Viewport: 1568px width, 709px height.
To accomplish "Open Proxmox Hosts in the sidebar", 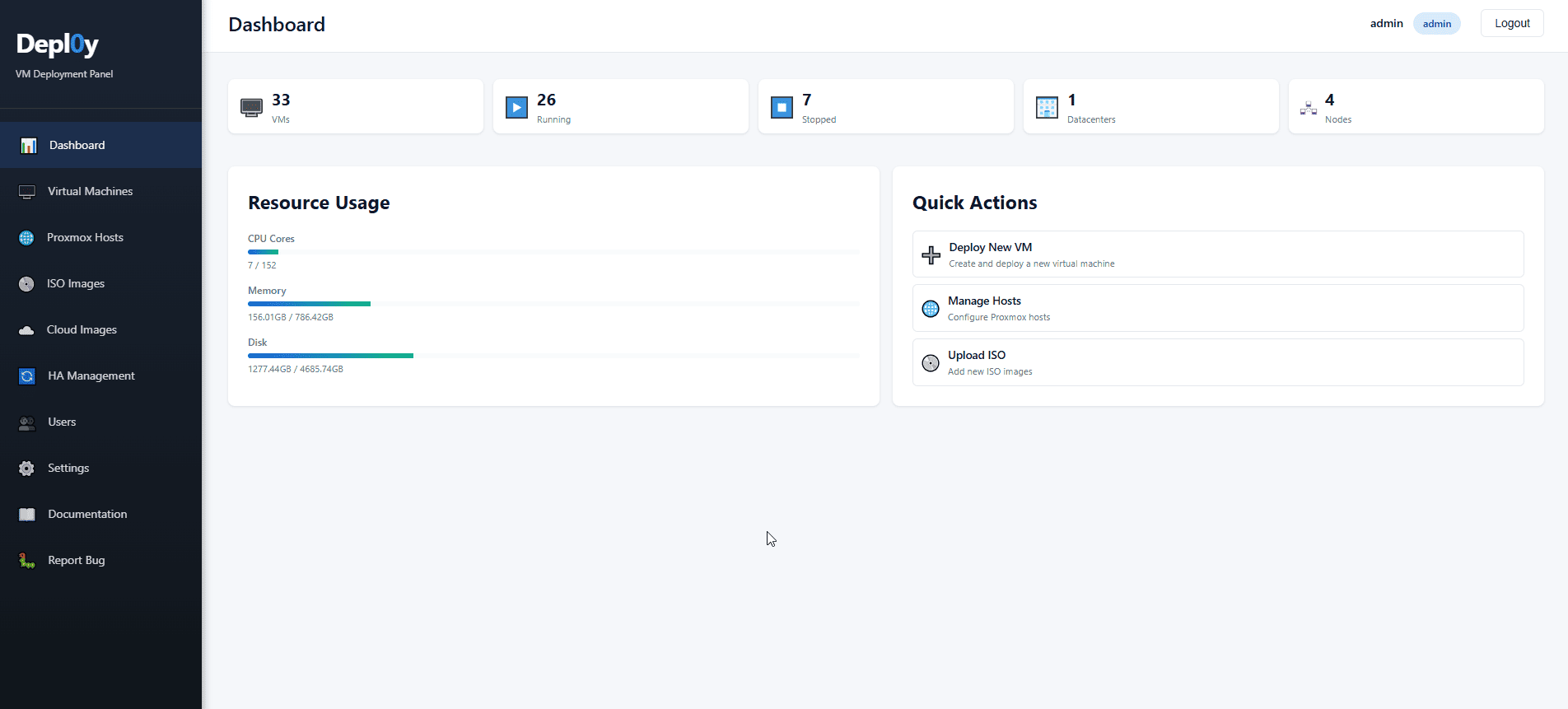I will (100, 237).
